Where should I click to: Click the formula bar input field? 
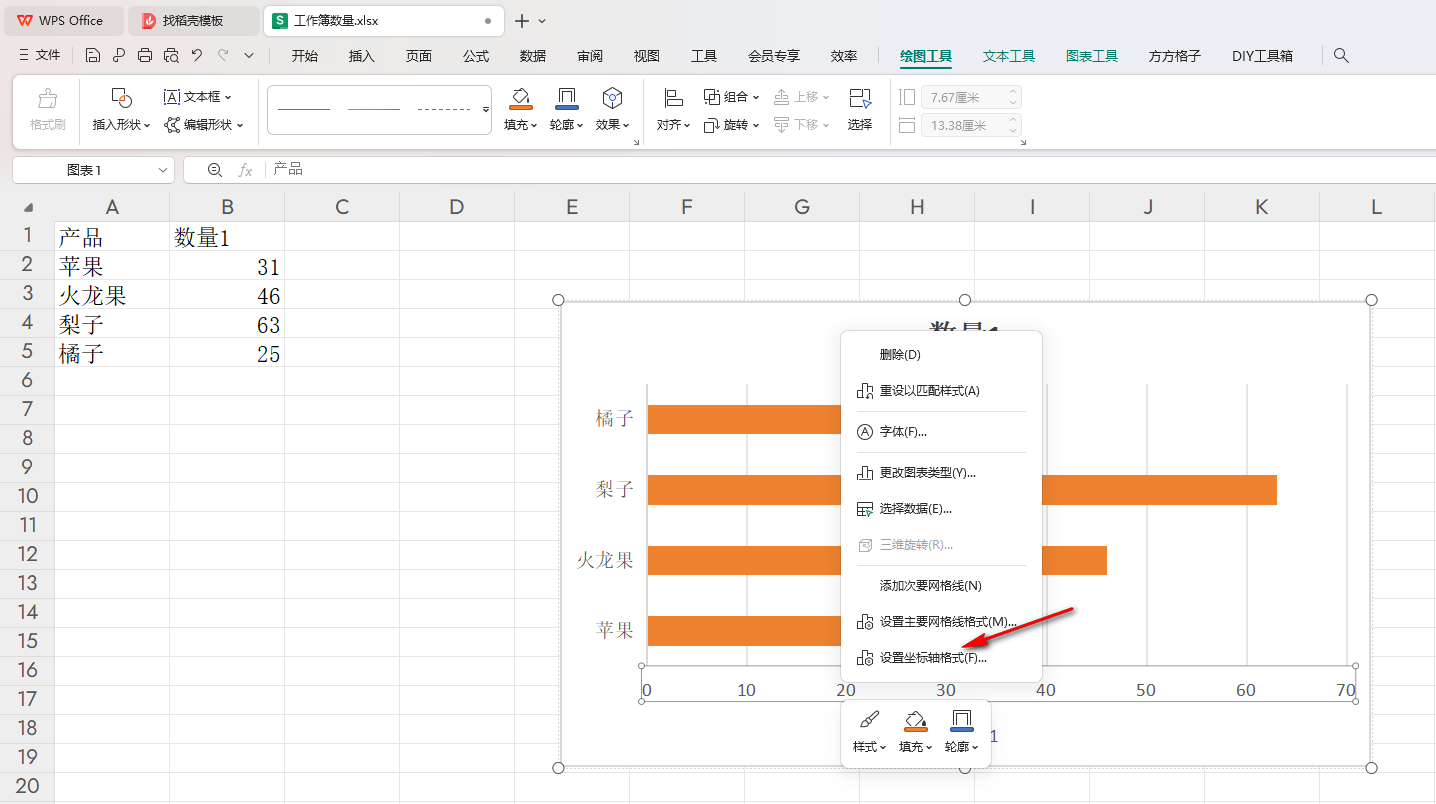(850, 170)
